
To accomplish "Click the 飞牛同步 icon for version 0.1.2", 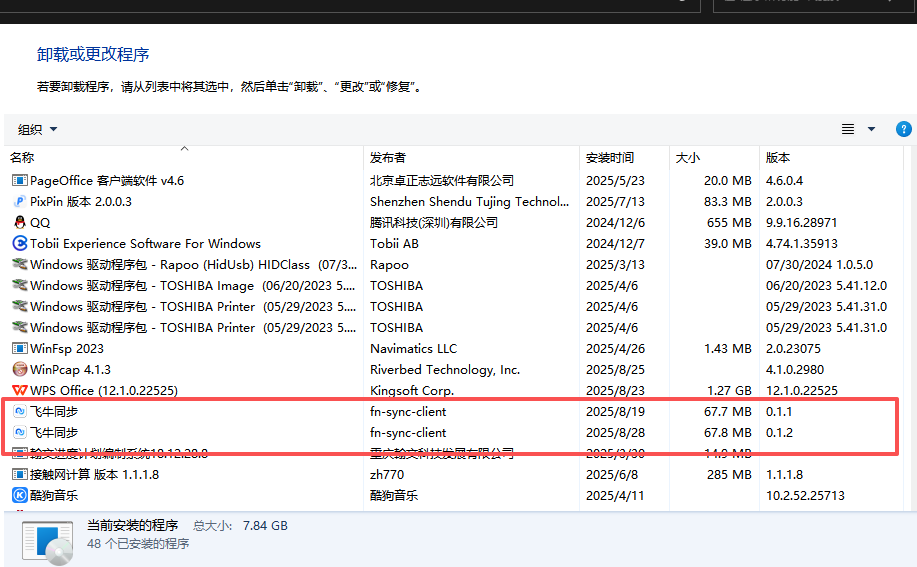I will click(20, 433).
